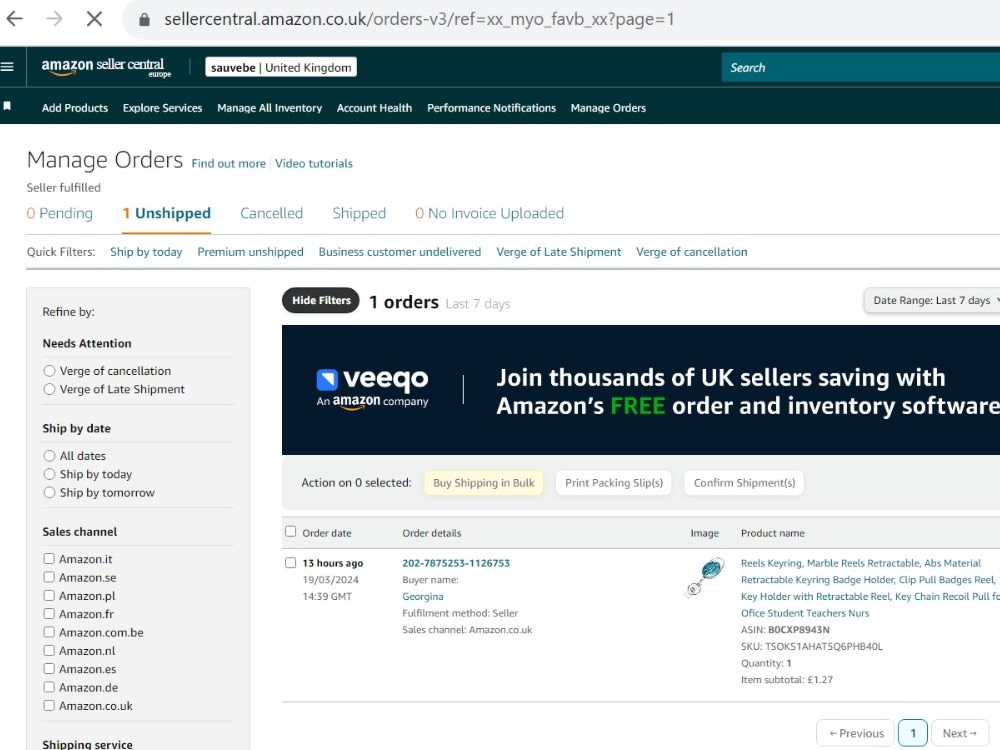Screen dimensions: 1000x750
Task: Click Confirm Shipment(s) button
Action: 744,483
